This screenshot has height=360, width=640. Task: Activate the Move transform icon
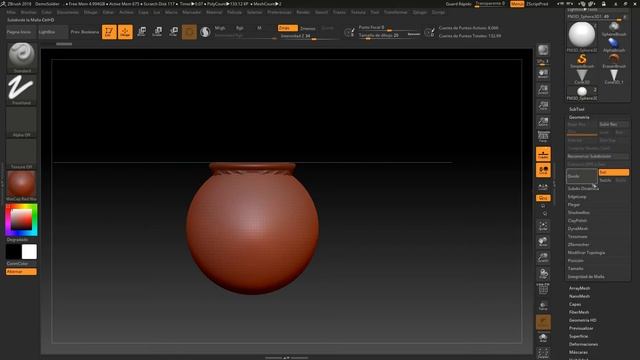tap(142, 32)
